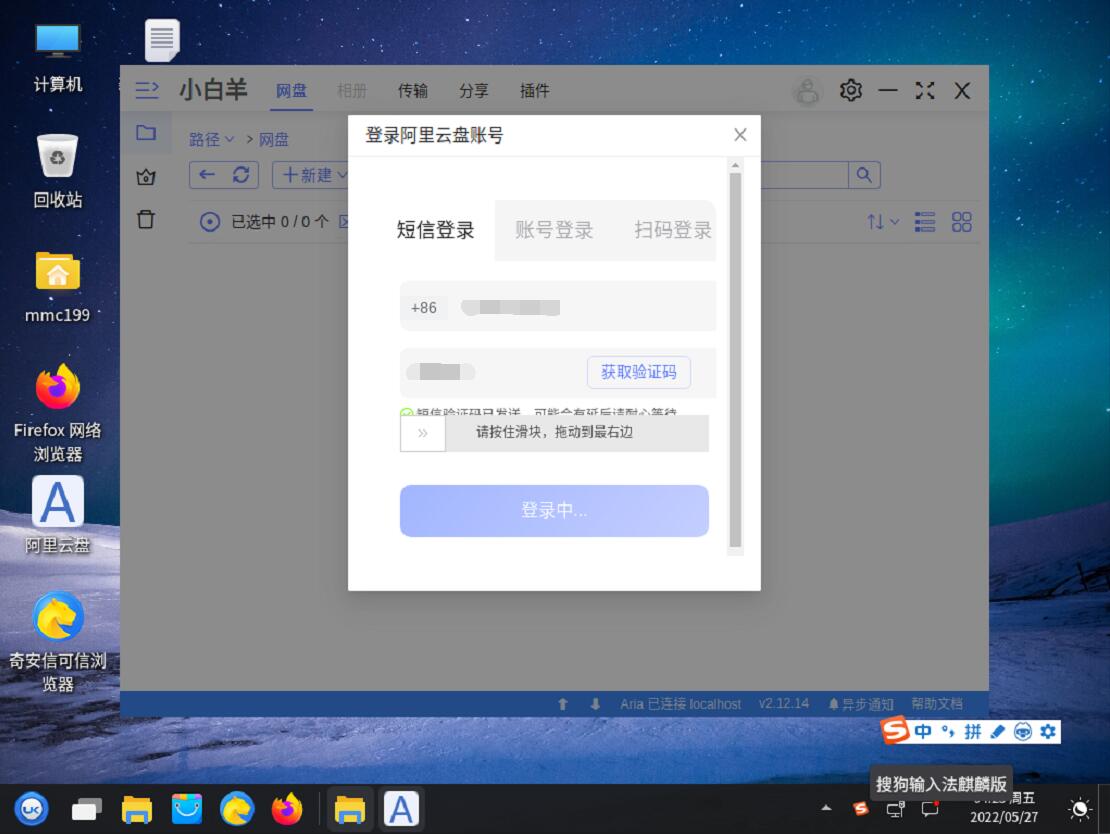Click the 网盘 breadcrumb link

point(273,139)
